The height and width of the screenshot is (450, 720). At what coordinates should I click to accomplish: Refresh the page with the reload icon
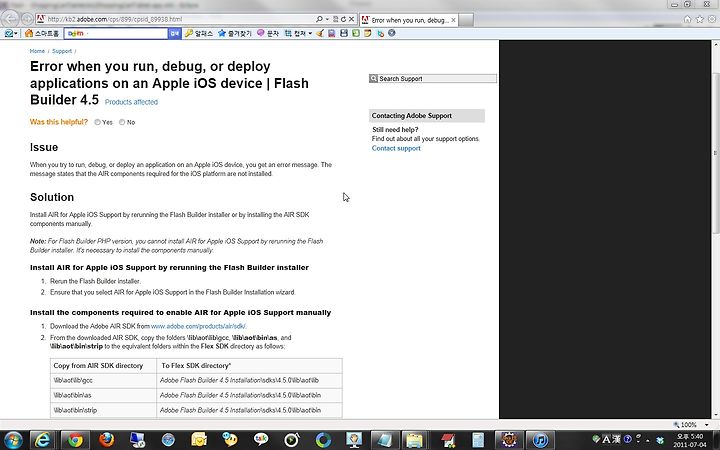[x=343, y=19]
